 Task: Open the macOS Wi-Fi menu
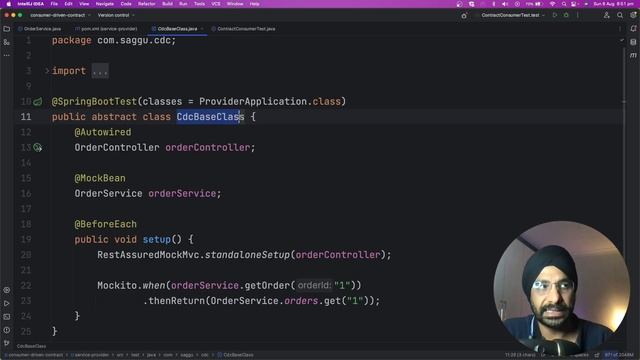pyautogui.click(x=553, y=4)
